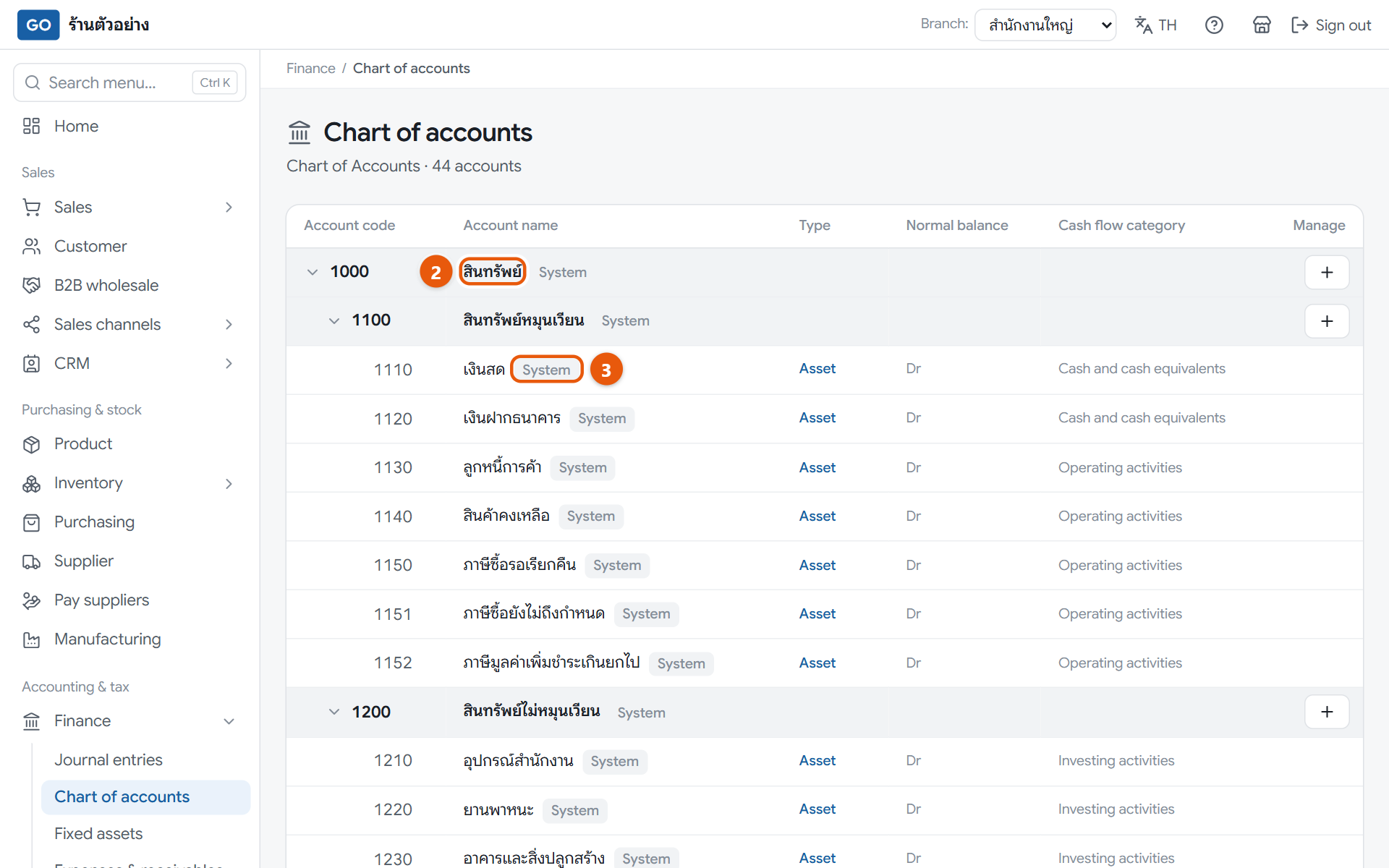Open the Branch dropdown selector
Image resolution: width=1389 pixels, height=868 pixels.
1045,25
